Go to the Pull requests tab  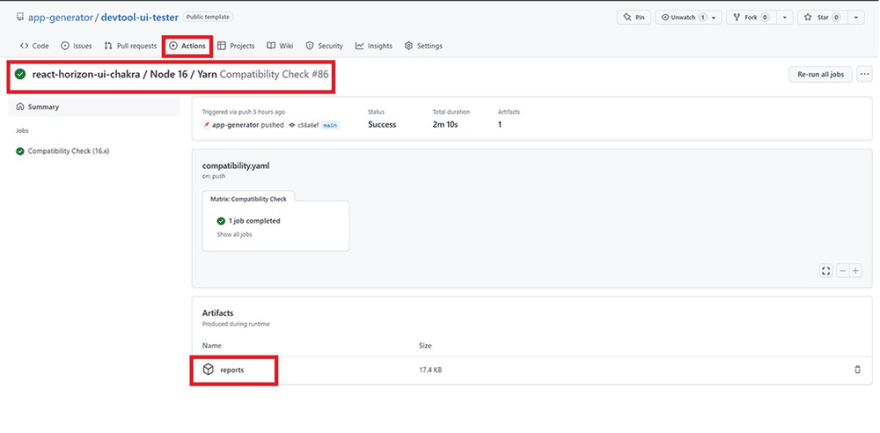click(131, 46)
